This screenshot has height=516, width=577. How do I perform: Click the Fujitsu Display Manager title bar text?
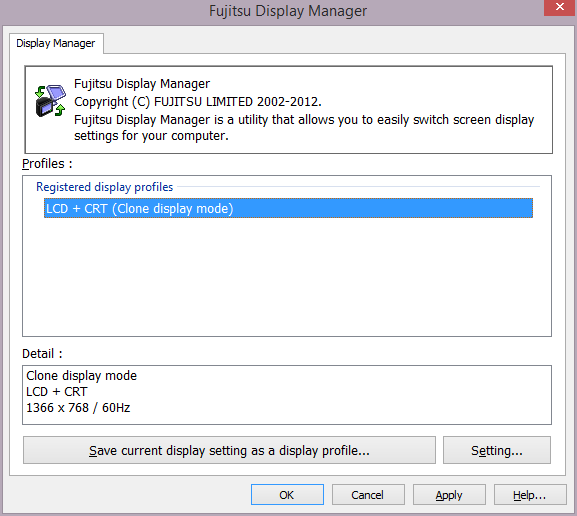288,11
